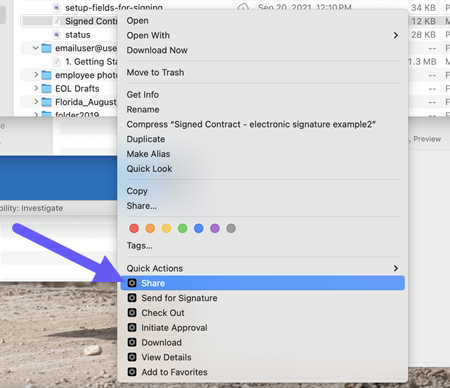Open the Open With submenu arrow

coord(396,35)
